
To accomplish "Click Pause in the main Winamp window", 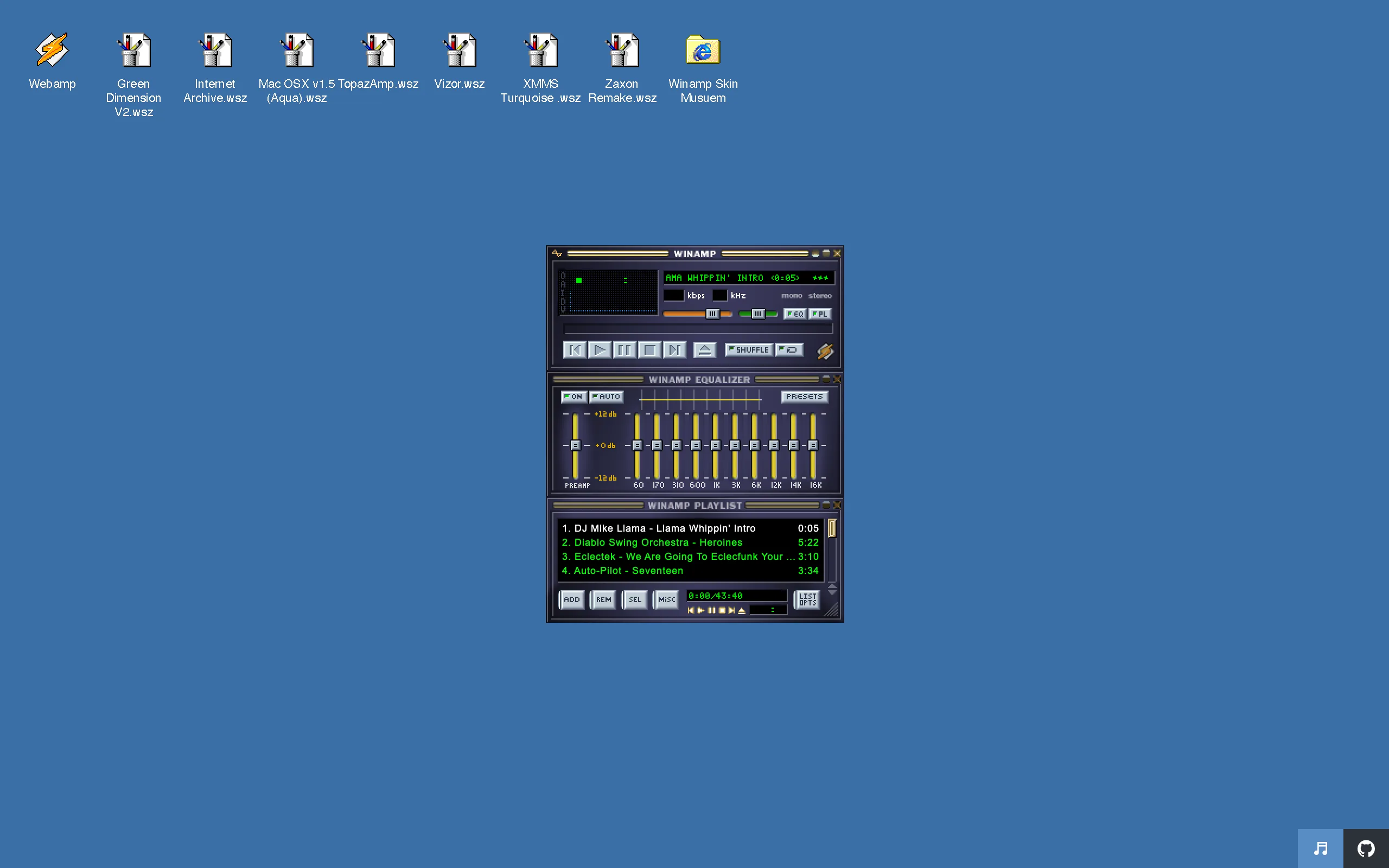I will [625, 349].
